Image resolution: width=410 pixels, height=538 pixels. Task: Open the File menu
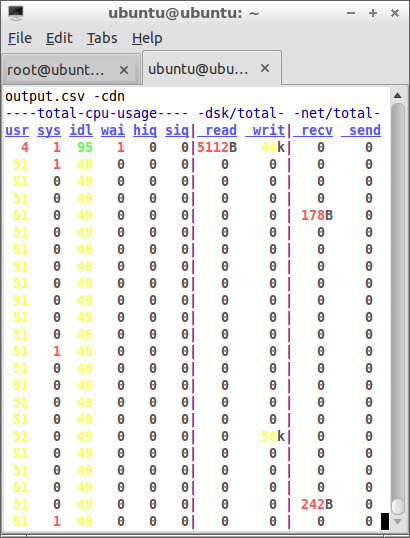tap(20, 38)
